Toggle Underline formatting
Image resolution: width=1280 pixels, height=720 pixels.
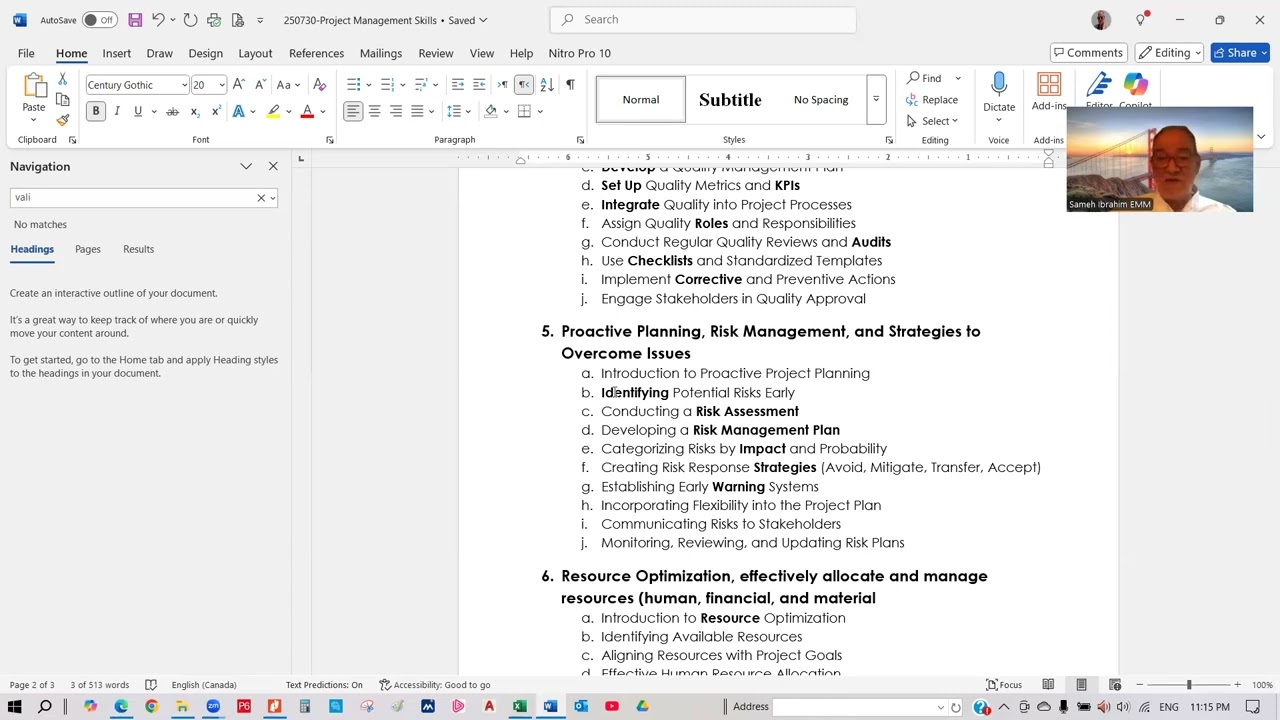pyautogui.click(x=138, y=111)
